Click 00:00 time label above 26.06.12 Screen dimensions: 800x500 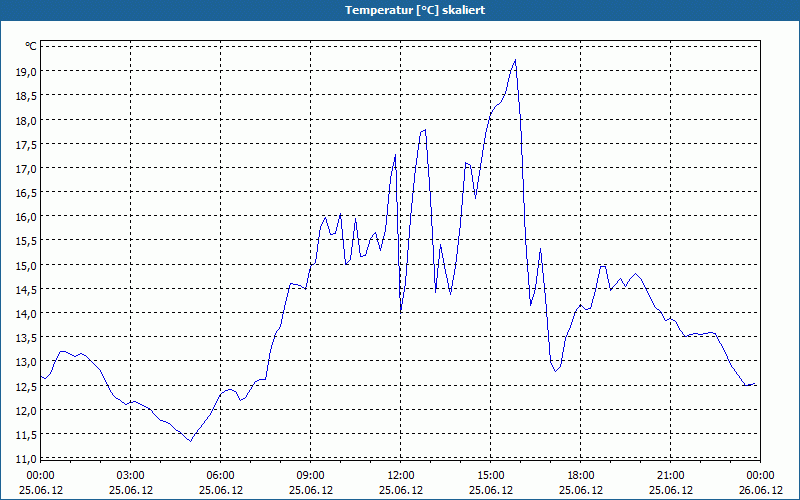point(760,476)
